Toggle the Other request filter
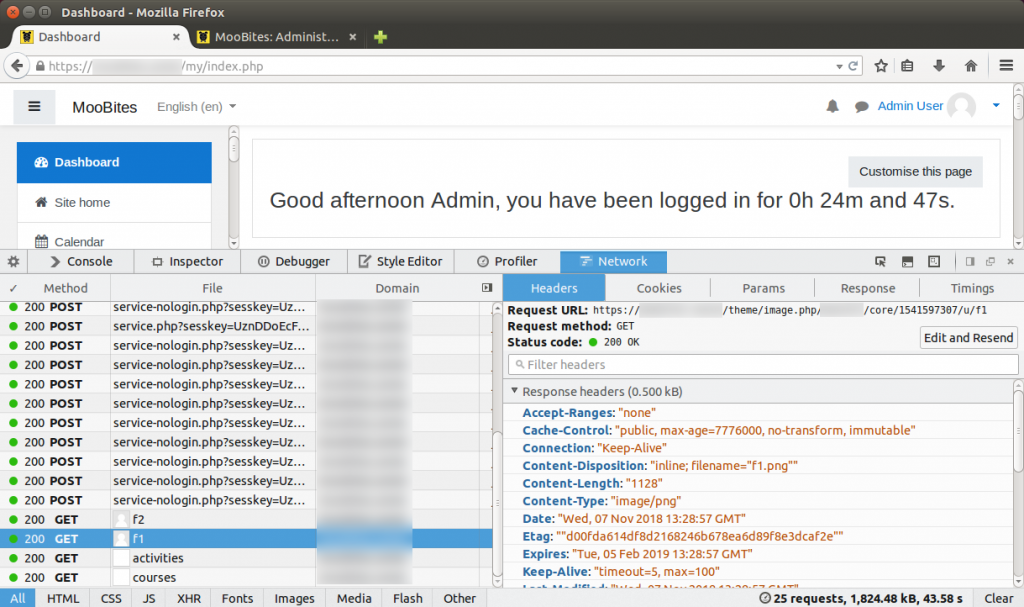Viewport: 1024px width, 607px height. pos(460,599)
